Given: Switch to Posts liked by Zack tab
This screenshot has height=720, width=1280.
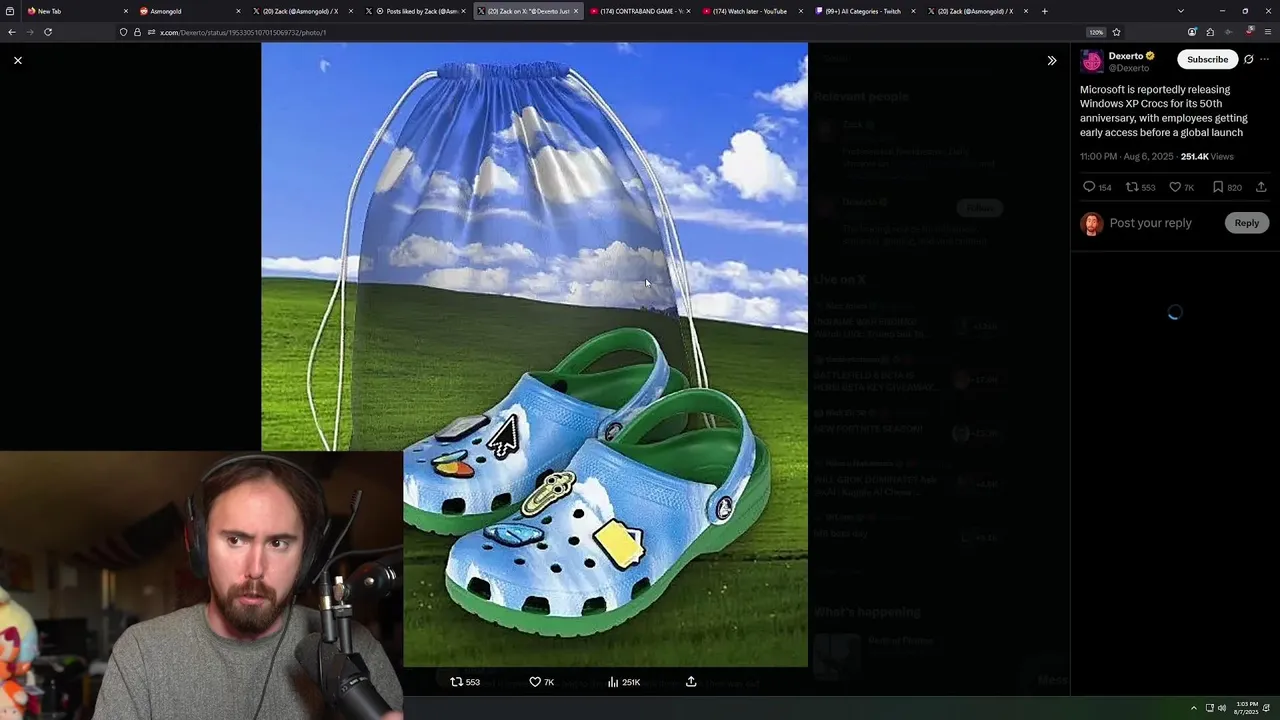Looking at the screenshot, I should (413, 11).
